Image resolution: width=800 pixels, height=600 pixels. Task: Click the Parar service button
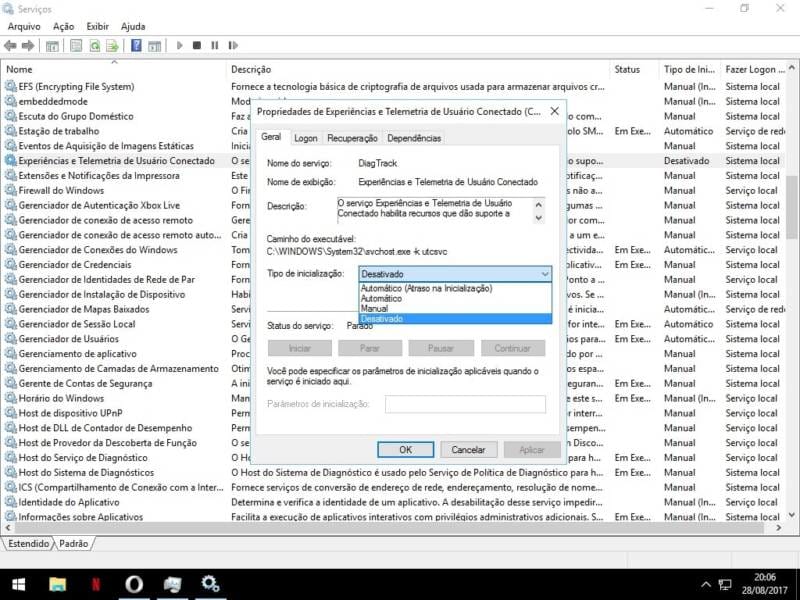369,348
